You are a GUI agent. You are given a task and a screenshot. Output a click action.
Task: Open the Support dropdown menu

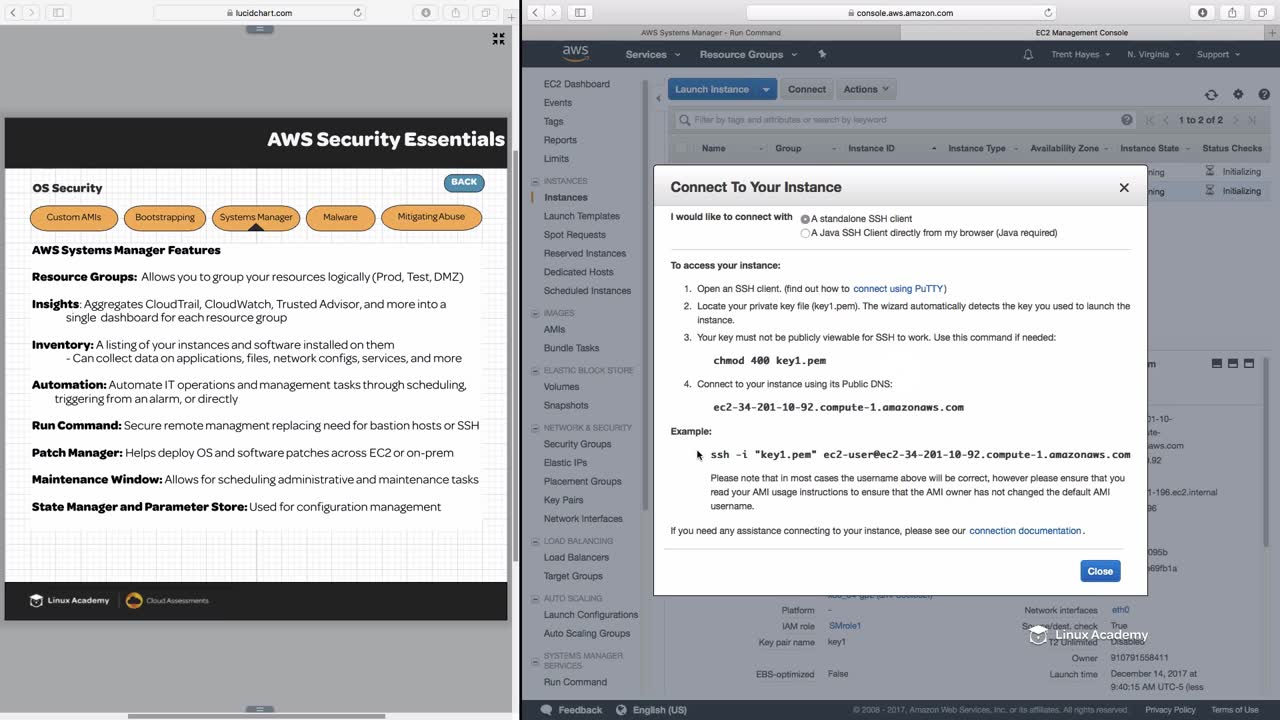point(1218,54)
